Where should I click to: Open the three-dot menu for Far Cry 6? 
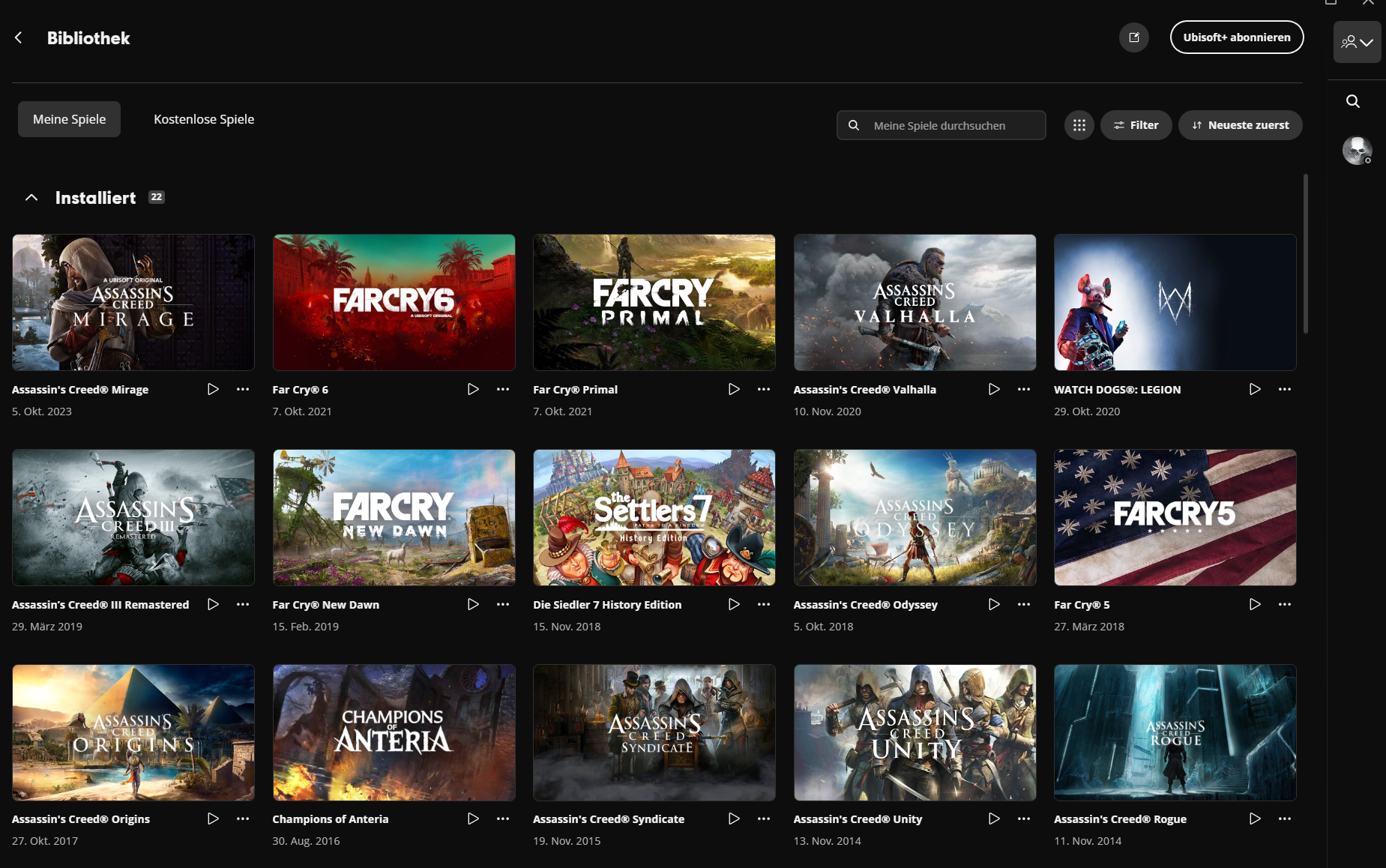coord(503,389)
